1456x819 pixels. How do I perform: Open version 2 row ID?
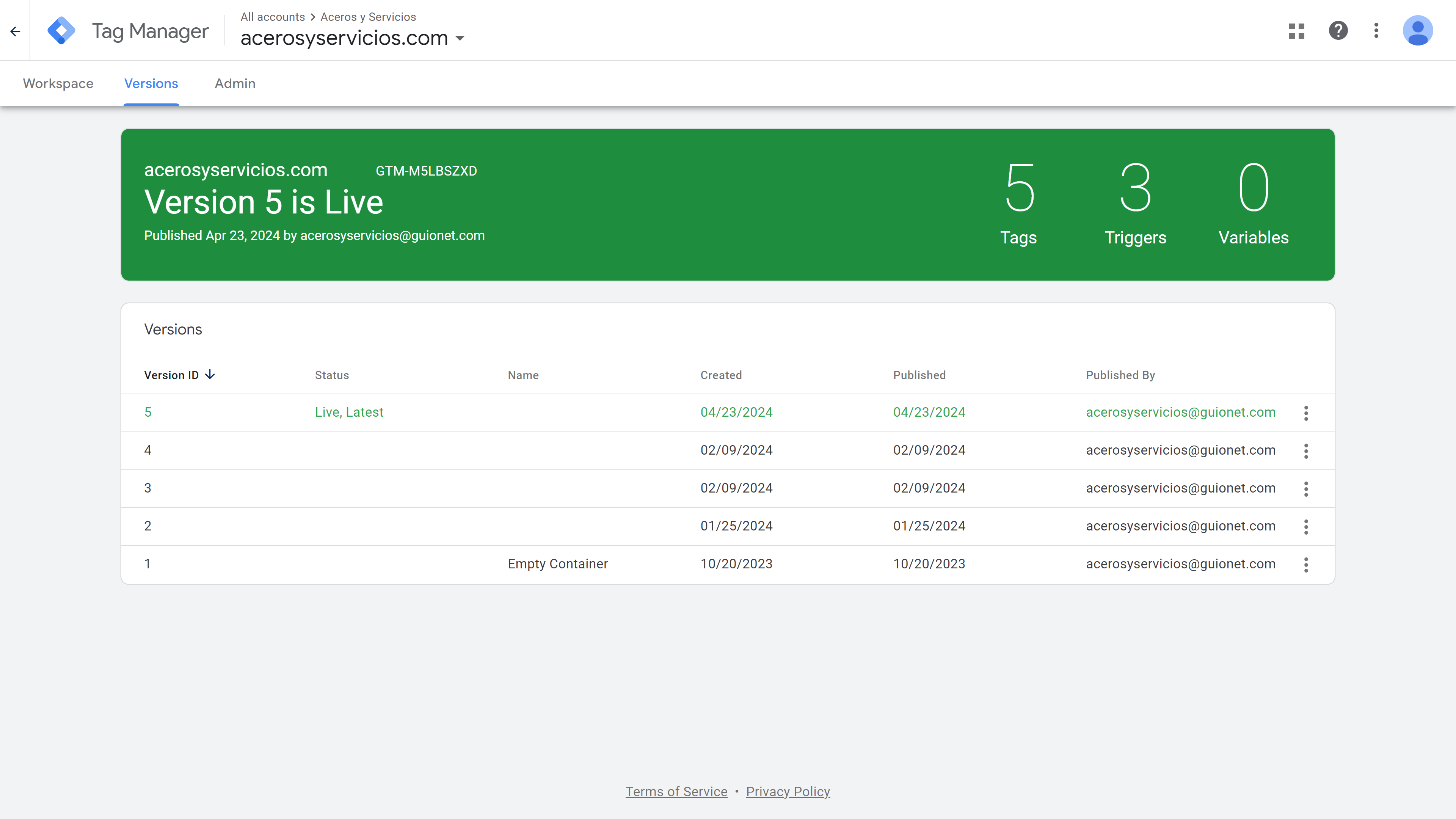(x=147, y=526)
